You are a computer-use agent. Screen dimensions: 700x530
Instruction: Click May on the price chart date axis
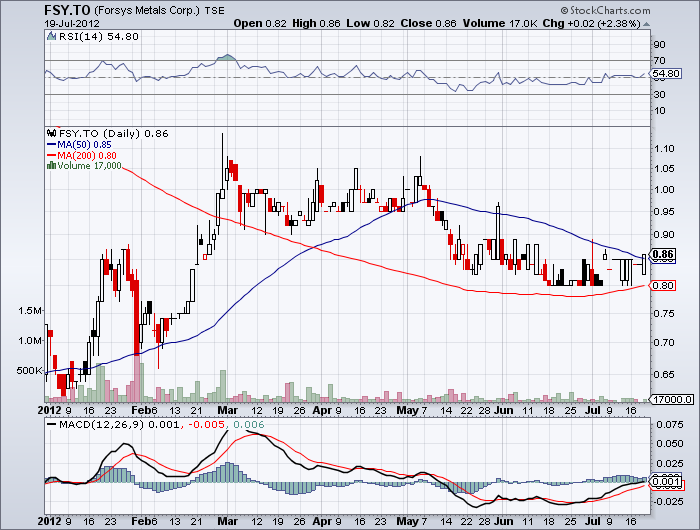pos(407,410)
